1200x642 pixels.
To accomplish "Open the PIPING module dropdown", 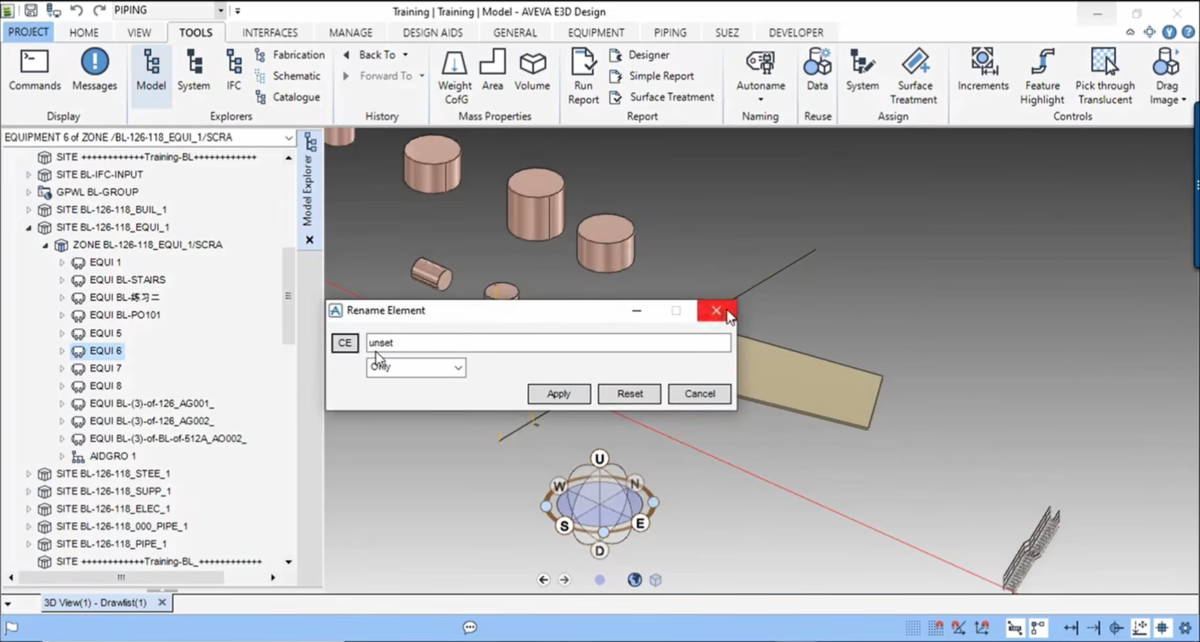I will tap(221, 10).
